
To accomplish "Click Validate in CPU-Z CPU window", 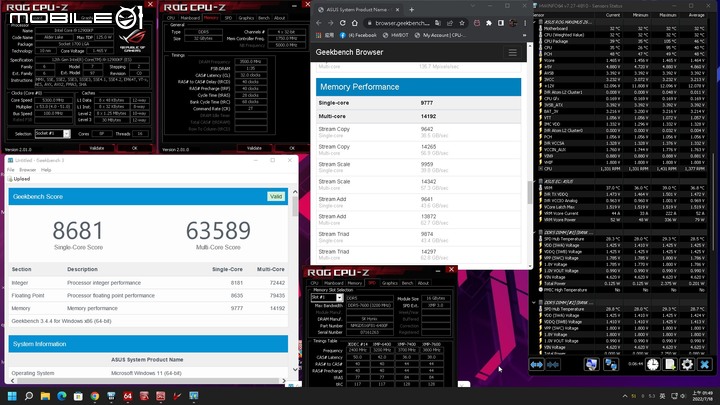I will [97, 148].
